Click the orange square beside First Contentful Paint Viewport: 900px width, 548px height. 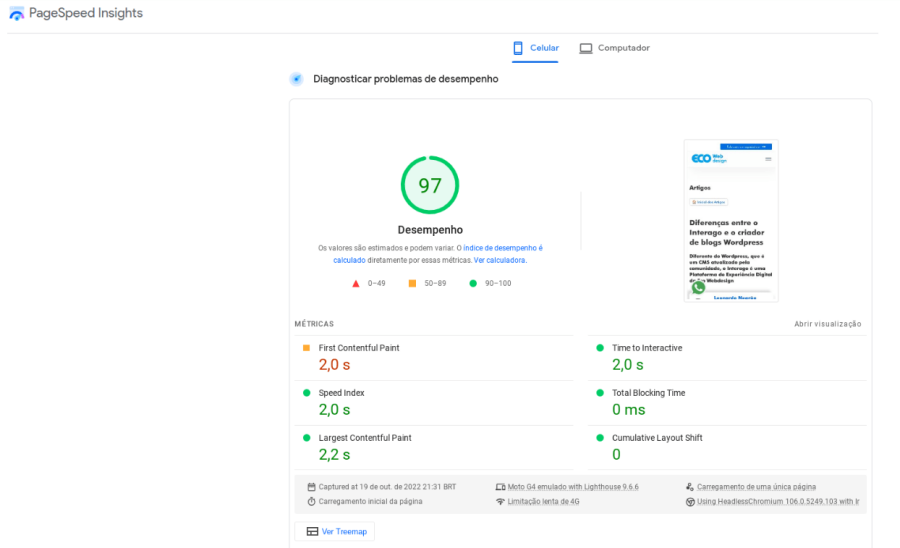click(307, 348)
